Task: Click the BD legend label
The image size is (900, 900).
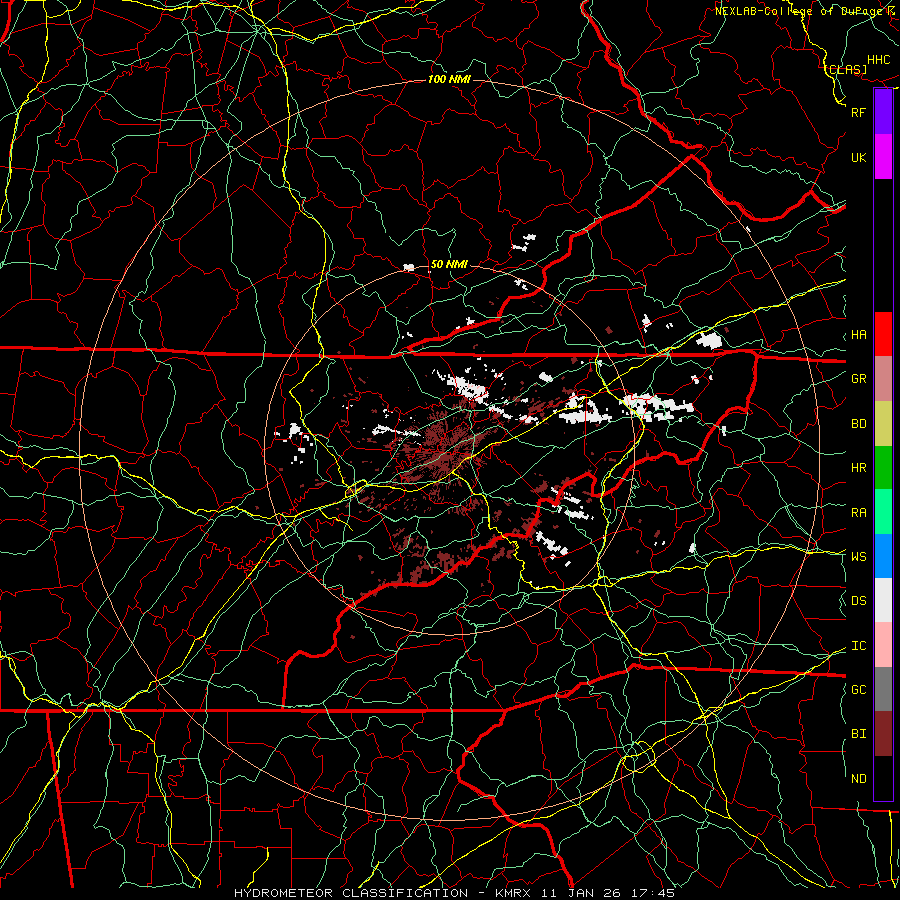Action: [x=858, y=424]
